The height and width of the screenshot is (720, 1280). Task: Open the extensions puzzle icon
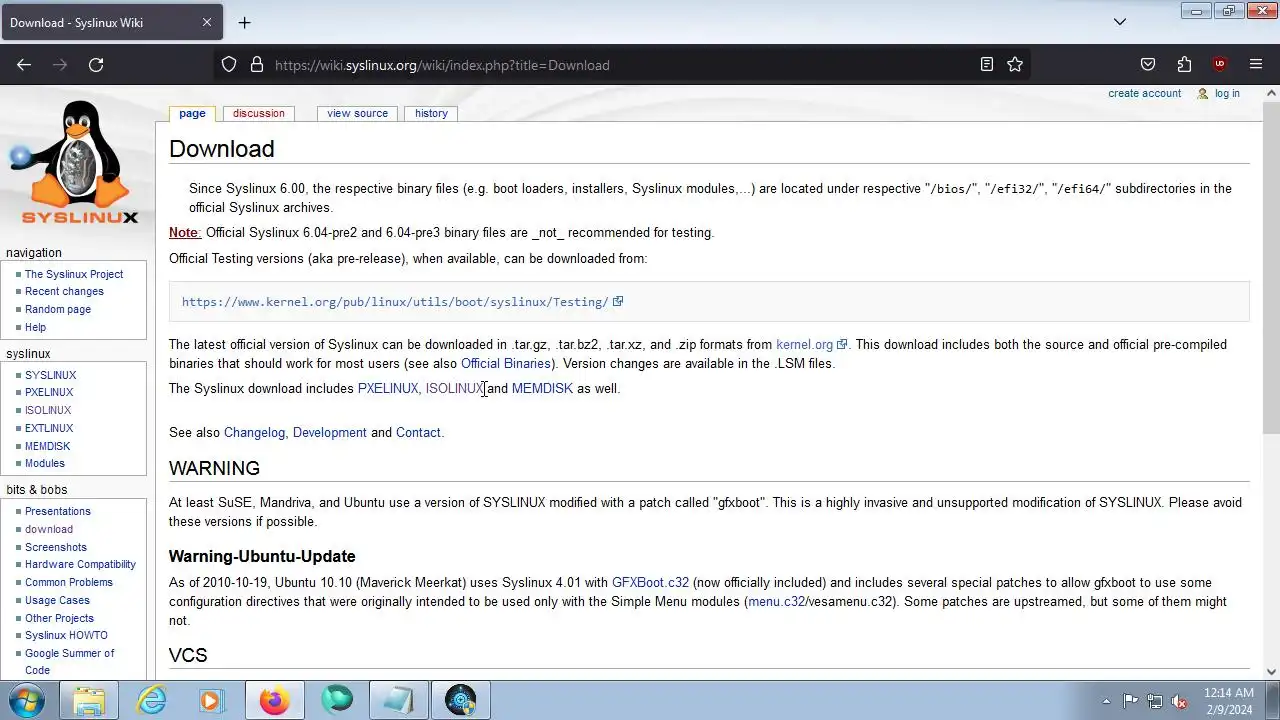tap(1184, 65)
